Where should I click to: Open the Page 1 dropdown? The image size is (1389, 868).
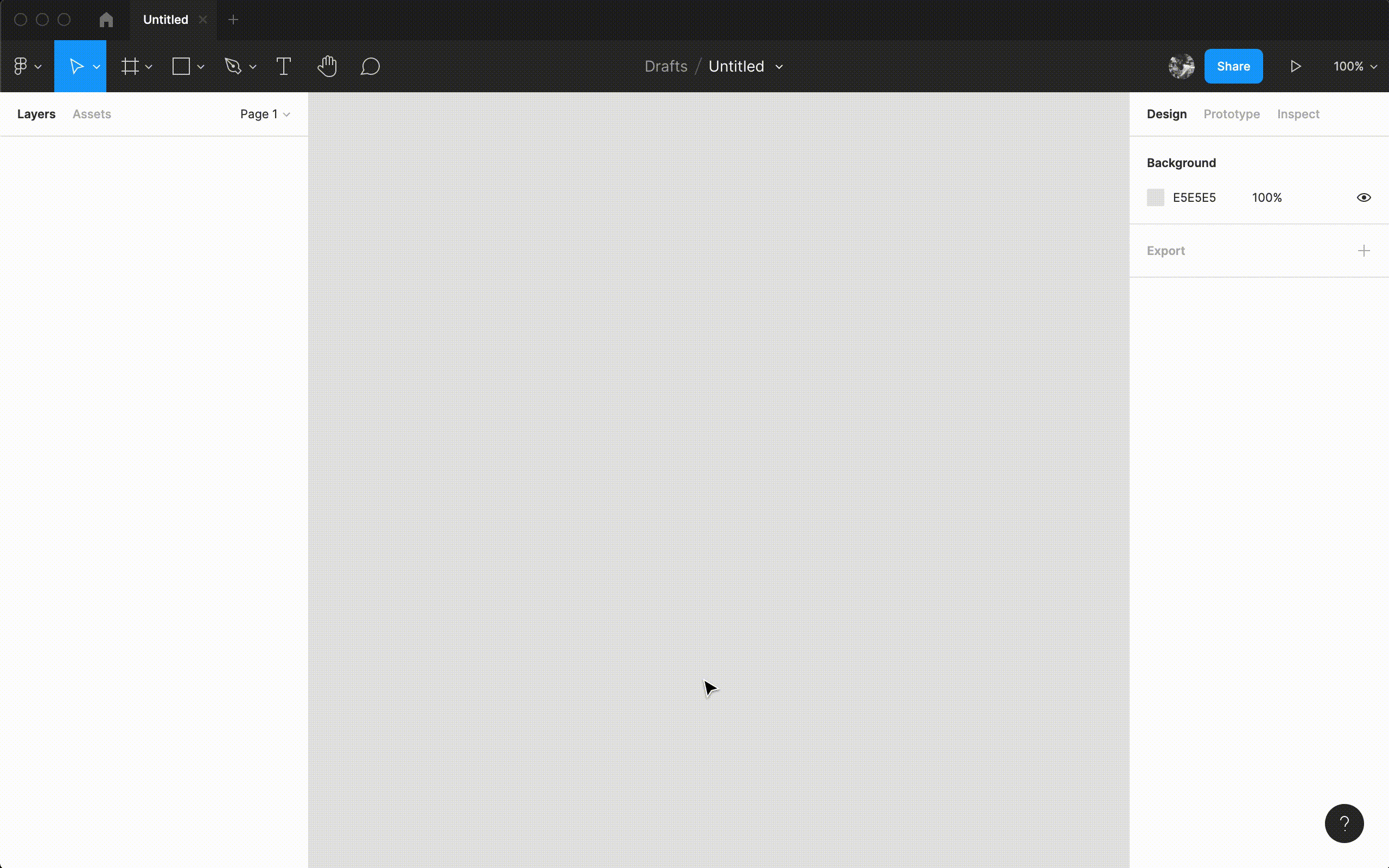coord(265,114)
